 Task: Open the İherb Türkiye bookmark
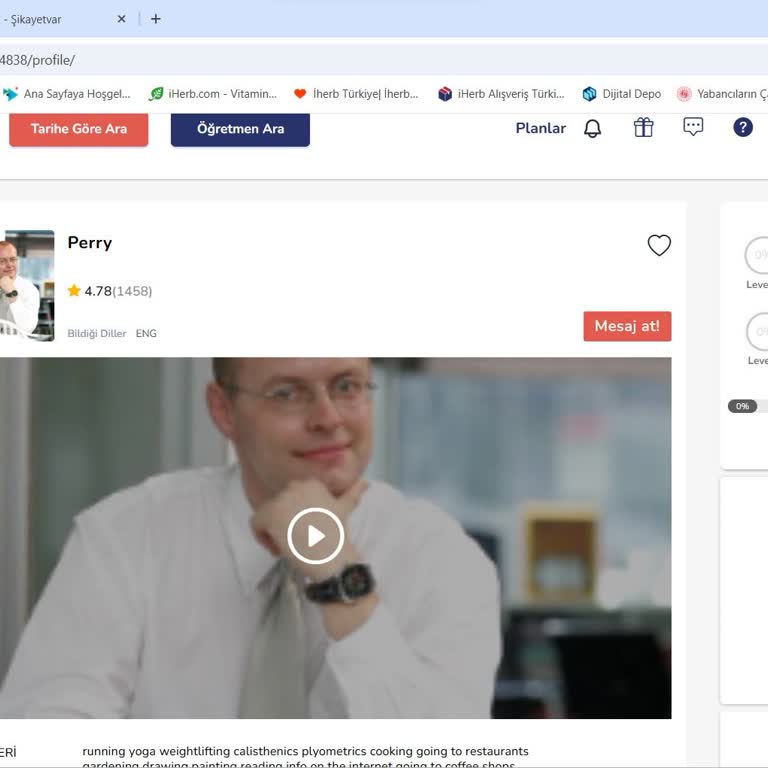coord(357,94)
